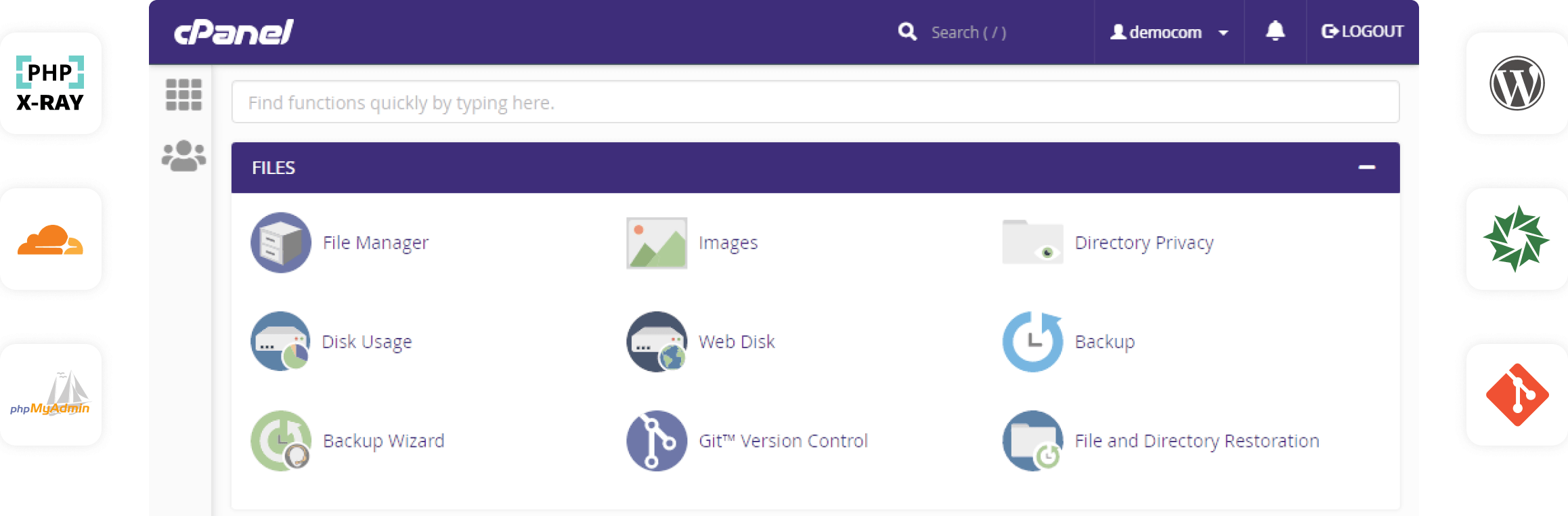Open File and Directory Restoration icon

click(x=1032, y=440)
